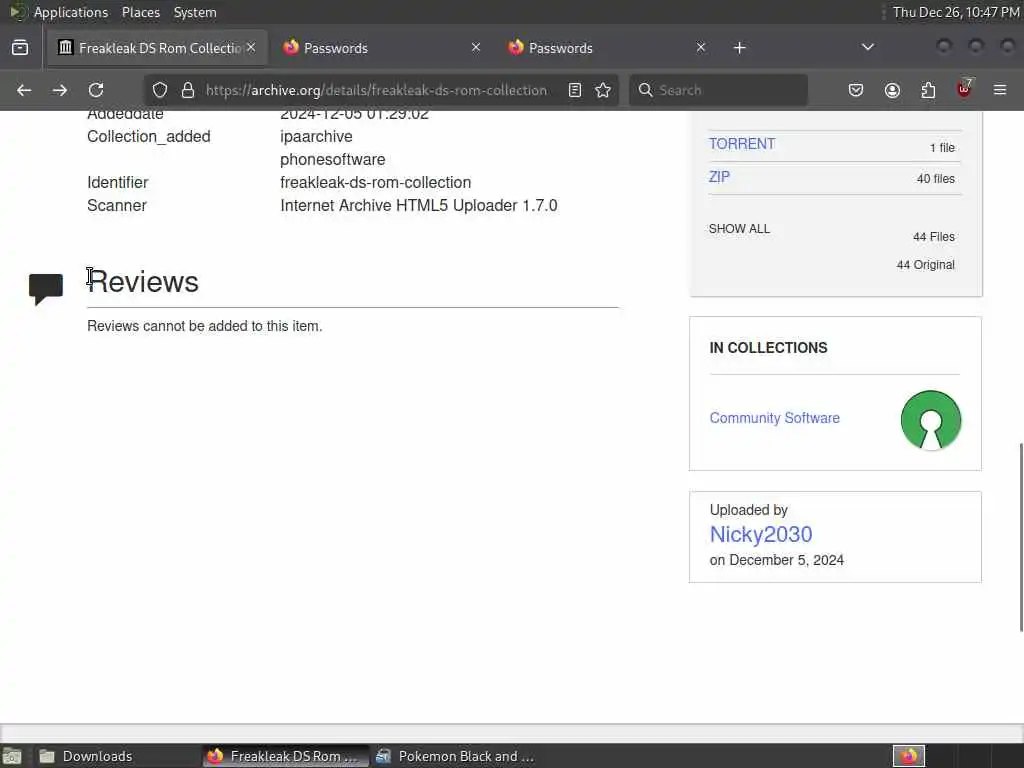This screenshot has width=1024, height=768.
Task: Click the archive.org URL address bar
Action: [376, 90]
